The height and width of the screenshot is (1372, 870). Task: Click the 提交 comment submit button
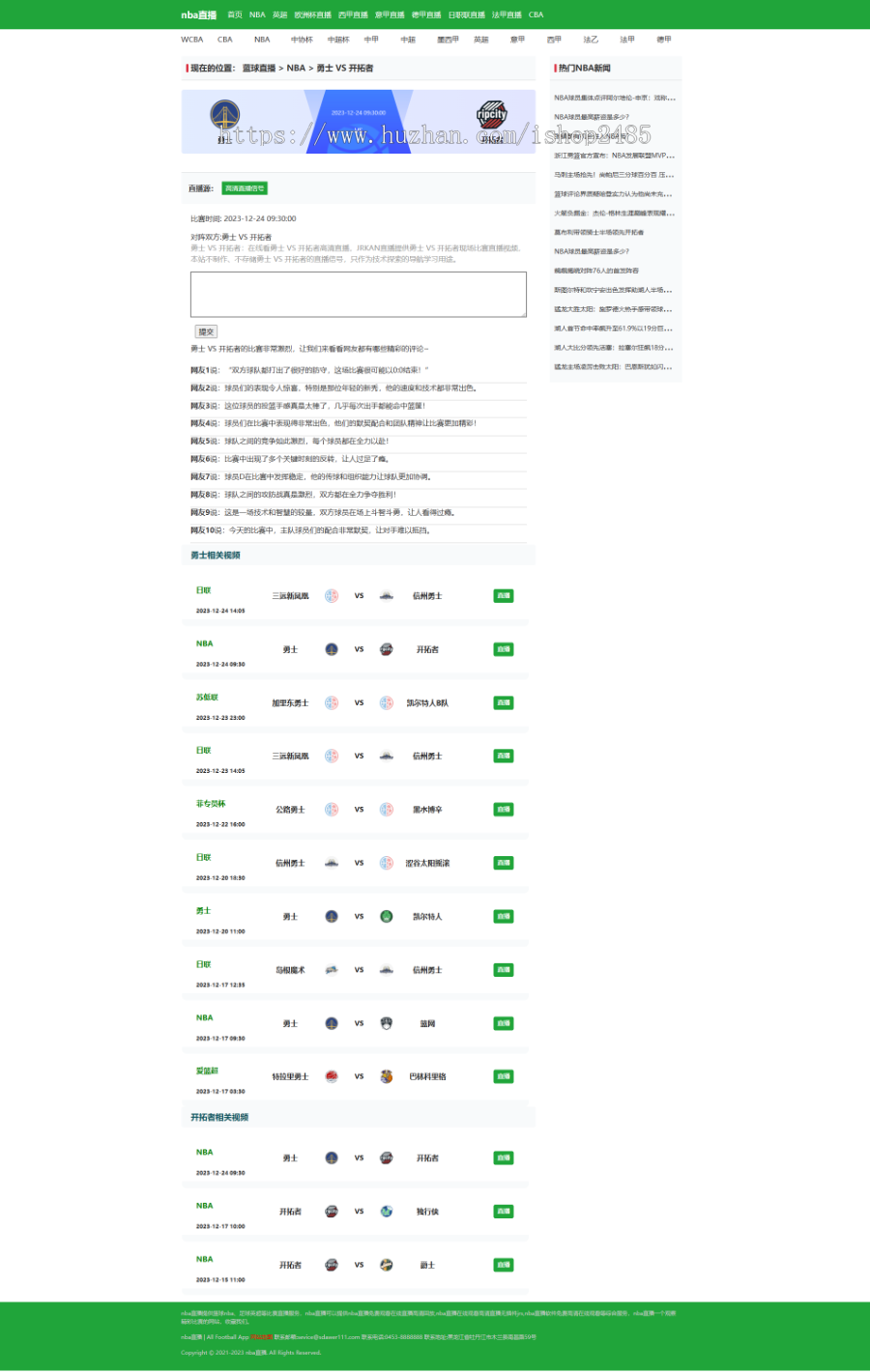[x=206, y=331]
